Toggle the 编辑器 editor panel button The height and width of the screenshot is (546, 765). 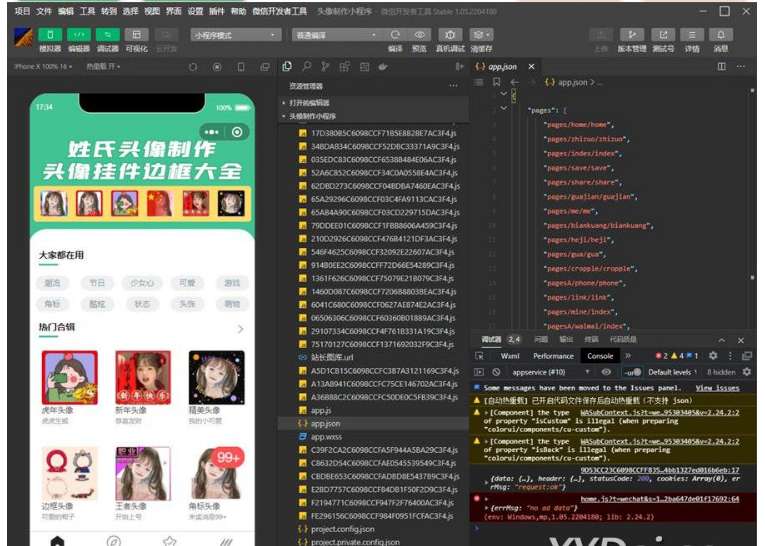(x=78, y=34)
